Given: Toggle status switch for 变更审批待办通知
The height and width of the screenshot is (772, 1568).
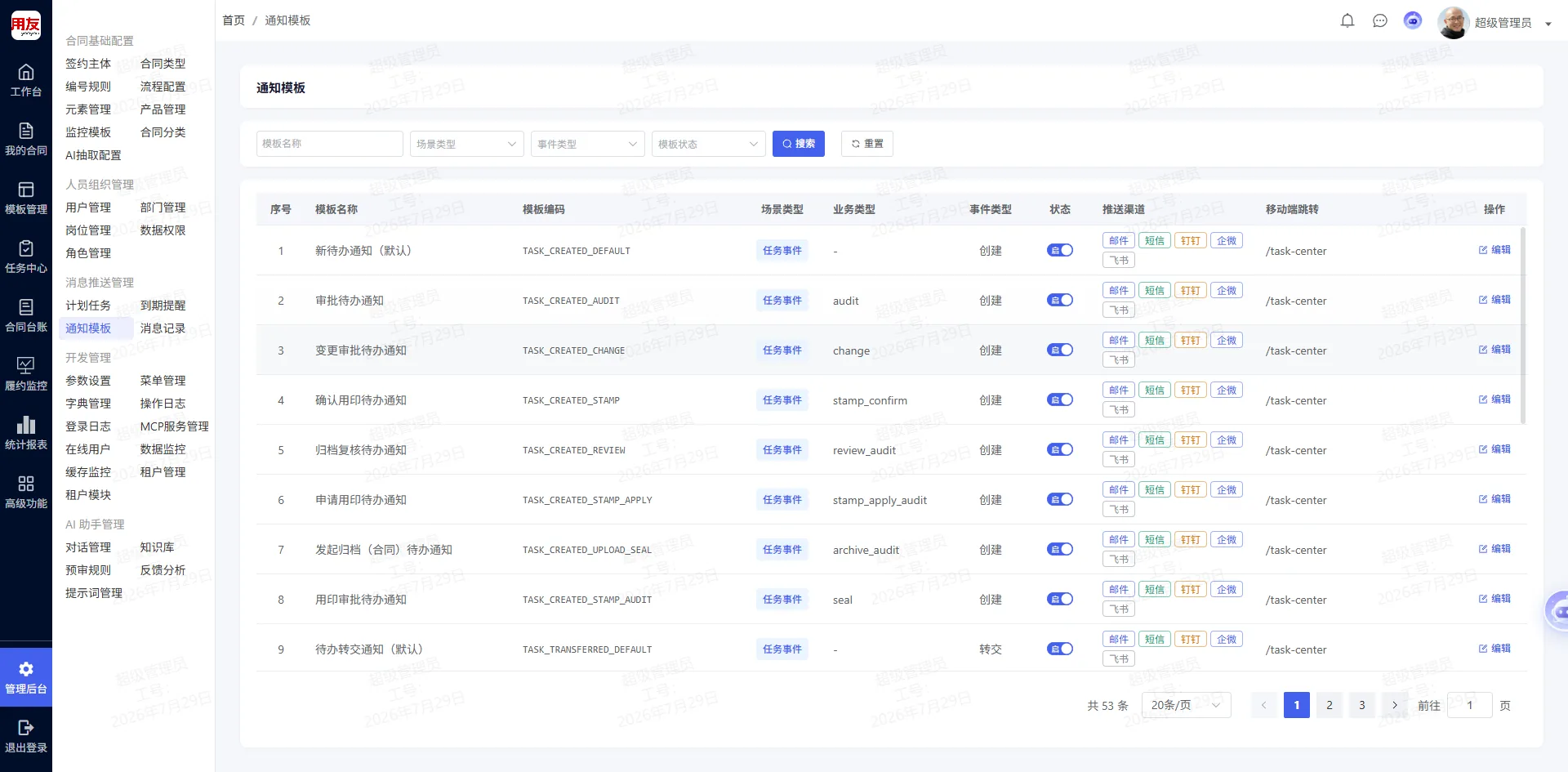Looking at the screenshot, I should (1060, 350).
